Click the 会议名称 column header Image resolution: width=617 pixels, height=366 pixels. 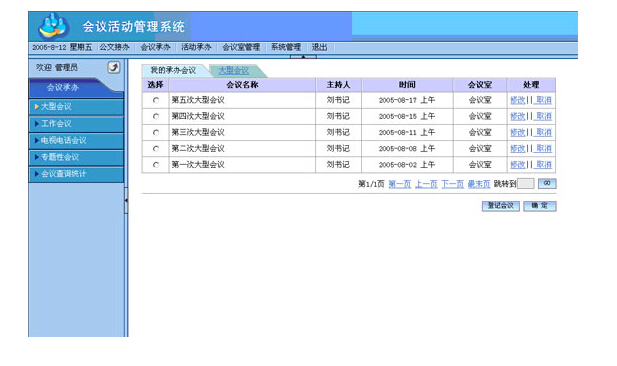click(x=242, y=85)
